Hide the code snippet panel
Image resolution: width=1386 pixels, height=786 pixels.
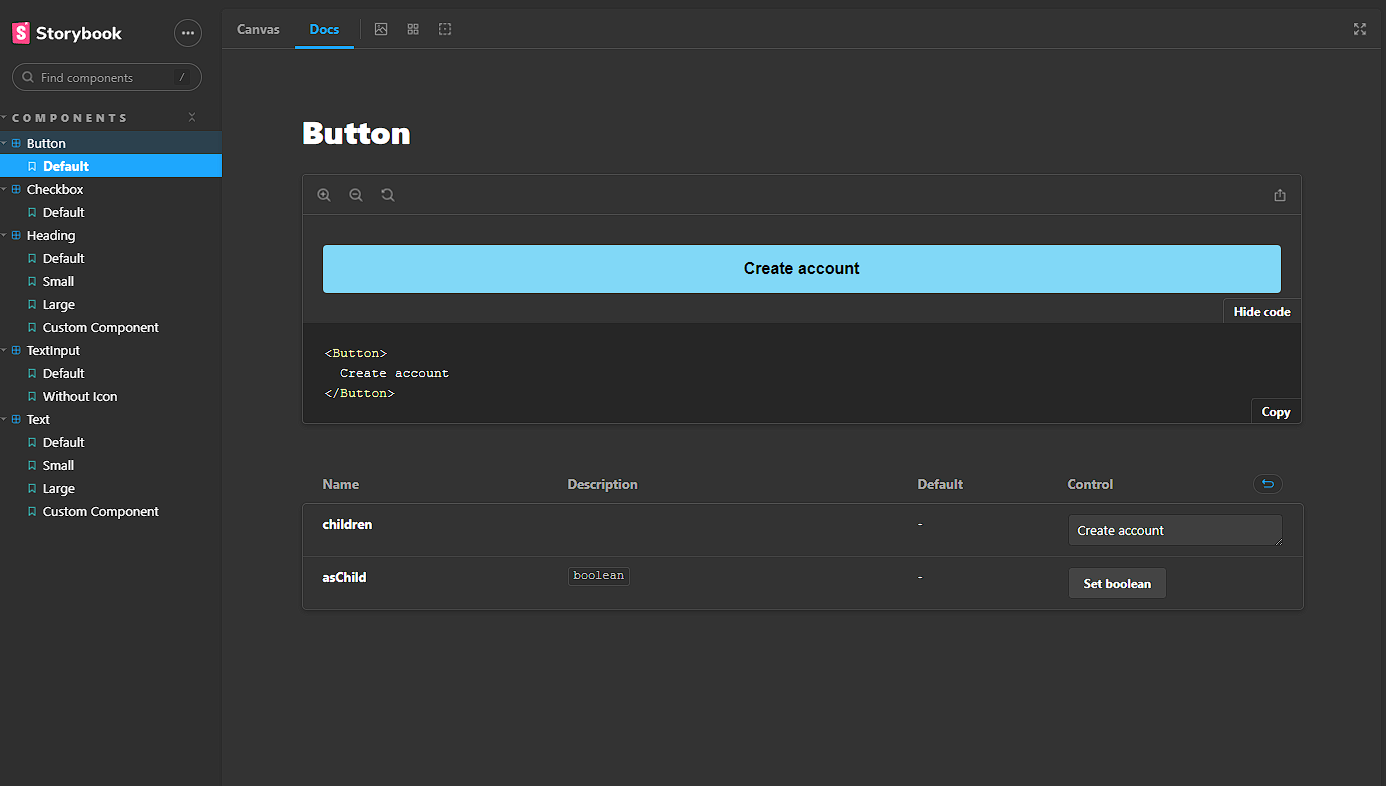click(x=1261, y=310)
